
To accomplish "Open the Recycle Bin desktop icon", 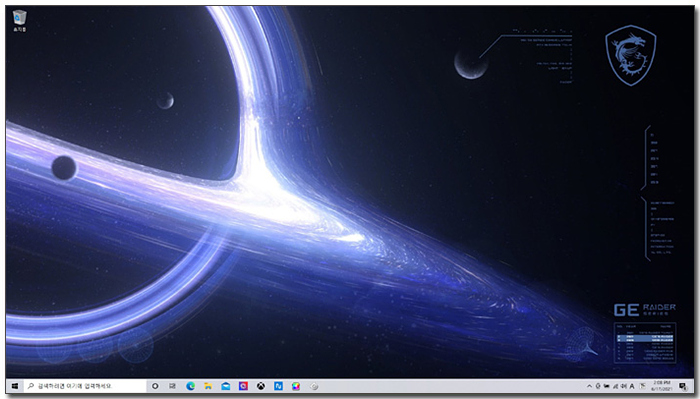I will [x=20, y=21].
